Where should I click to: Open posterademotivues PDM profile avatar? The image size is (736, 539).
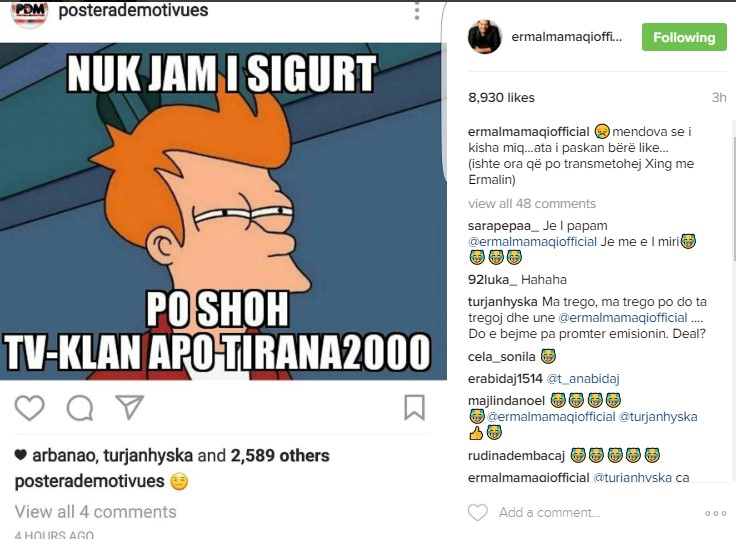click(30, 13)
